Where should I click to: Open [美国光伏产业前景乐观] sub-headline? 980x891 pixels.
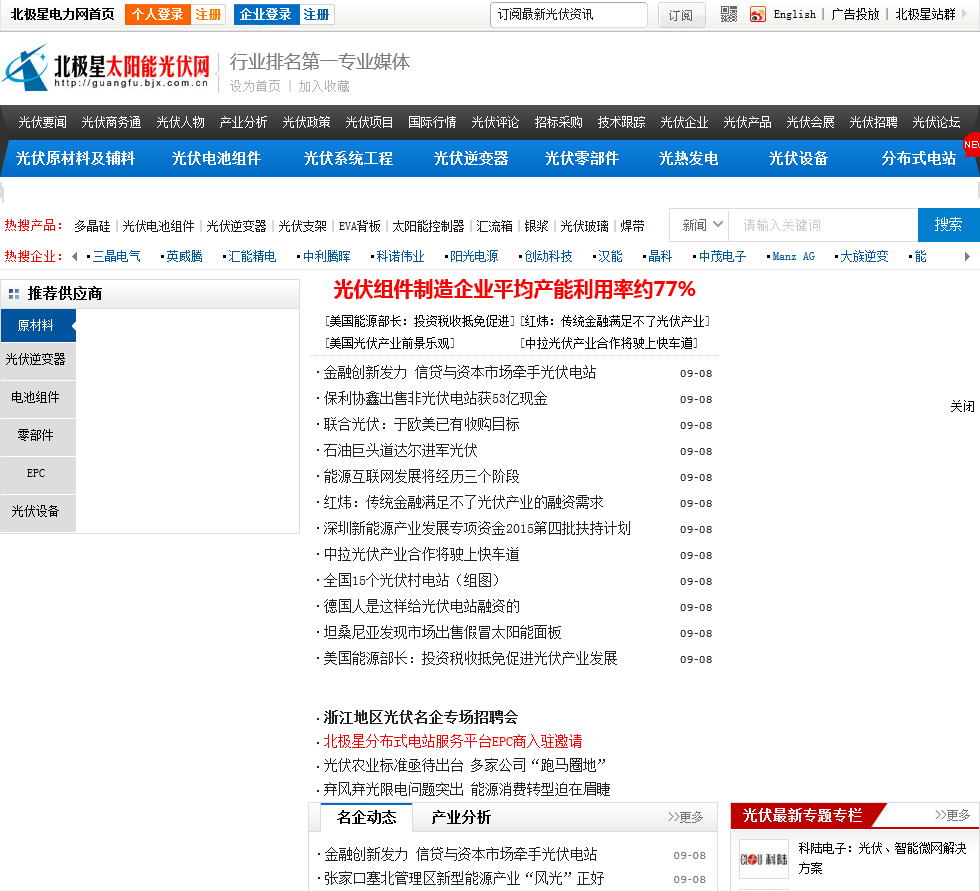pyautogui.click(x=389, y=344)
